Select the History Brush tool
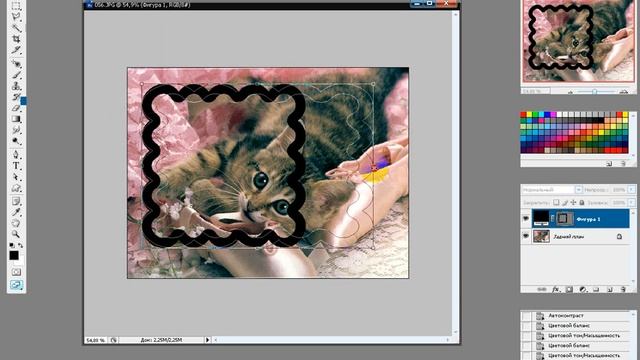The image size is (640, 360). (x=16, y=97)
